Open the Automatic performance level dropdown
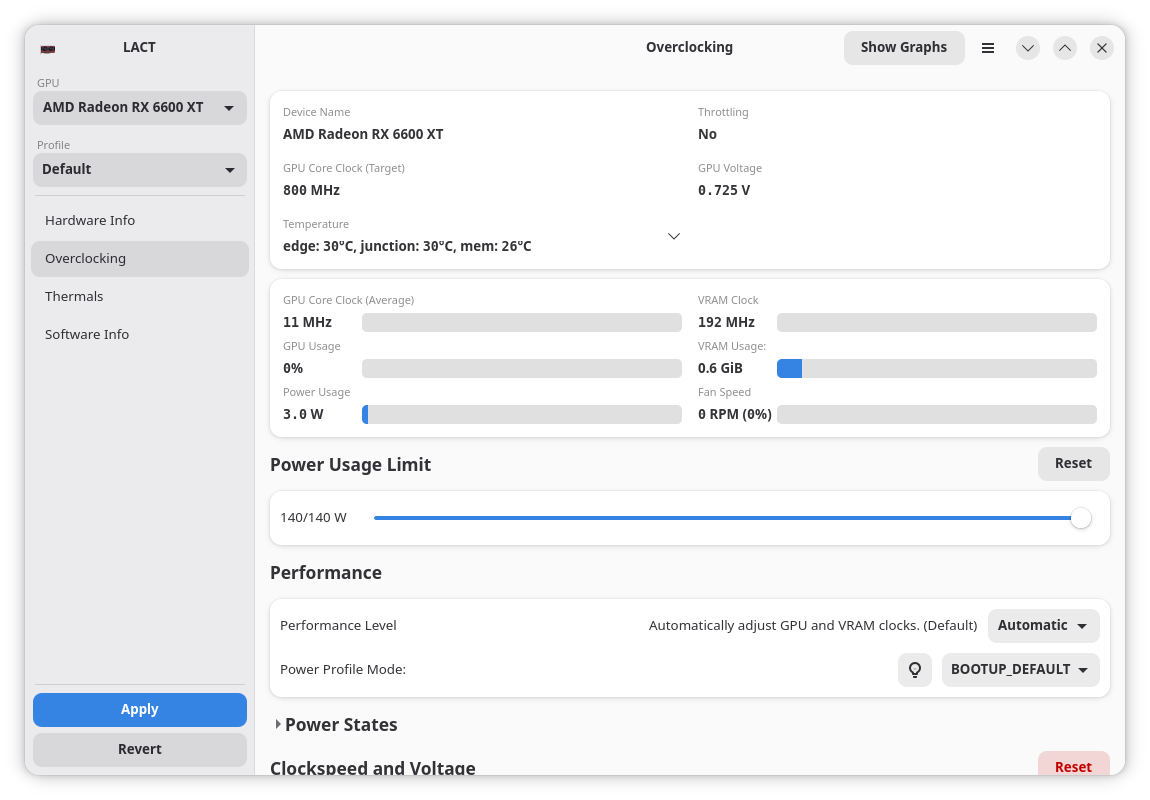 point(1043,625)
